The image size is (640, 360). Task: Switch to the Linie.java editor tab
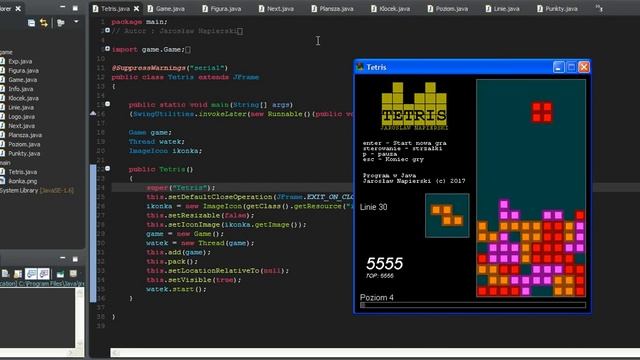[x=502, y=9]
